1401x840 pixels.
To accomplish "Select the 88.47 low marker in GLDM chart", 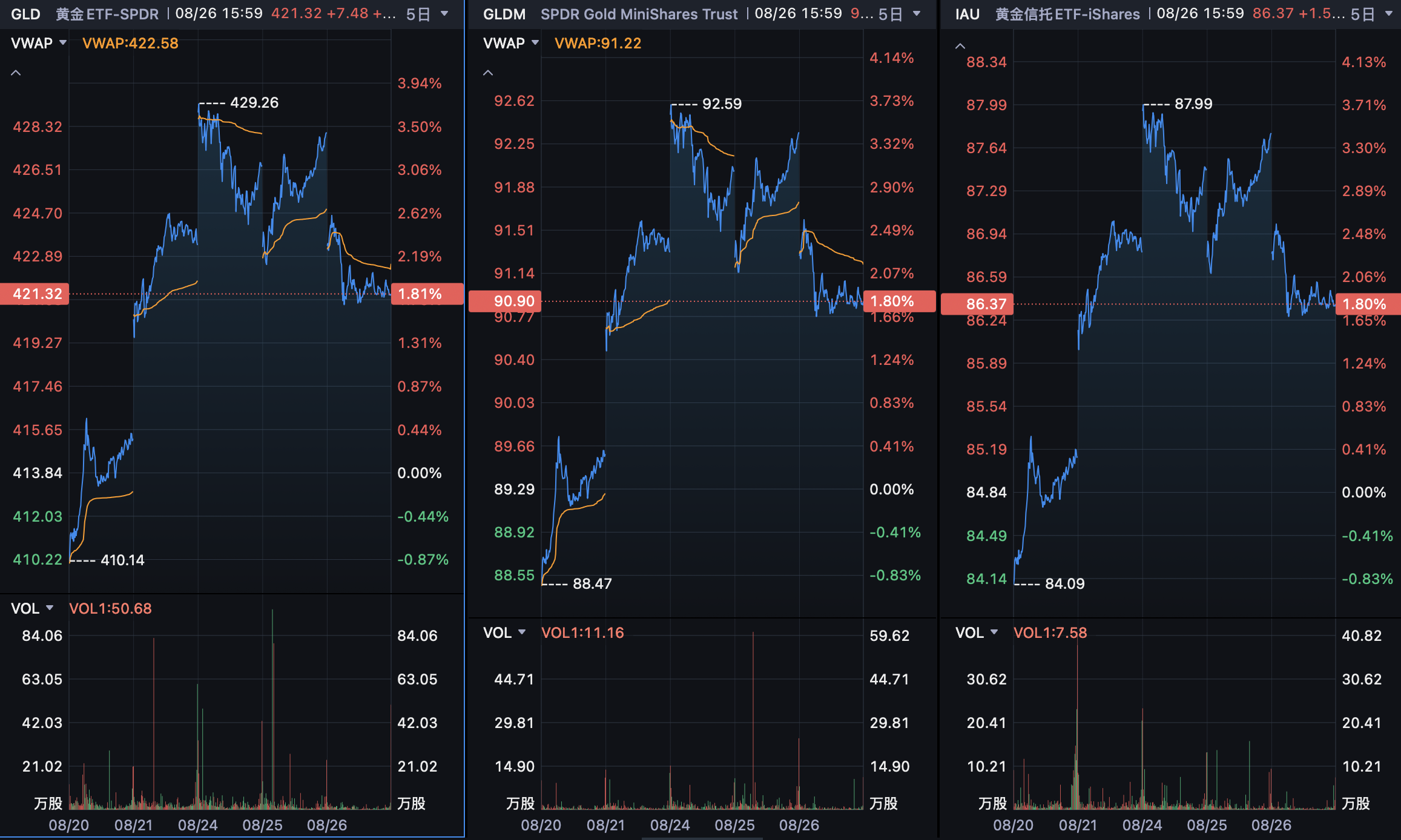I will tap(592, 583).
